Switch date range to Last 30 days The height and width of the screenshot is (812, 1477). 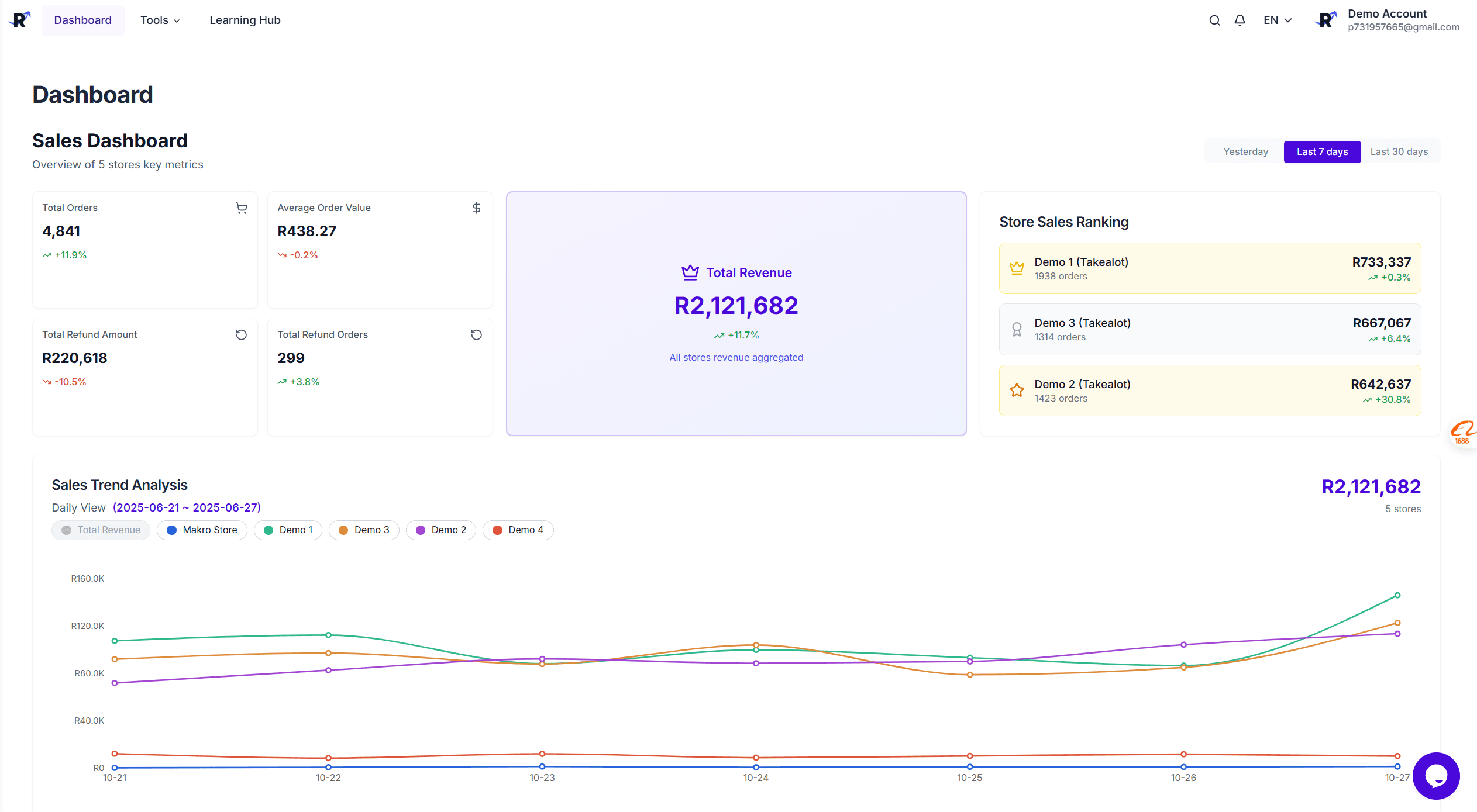coord(1399,151)
